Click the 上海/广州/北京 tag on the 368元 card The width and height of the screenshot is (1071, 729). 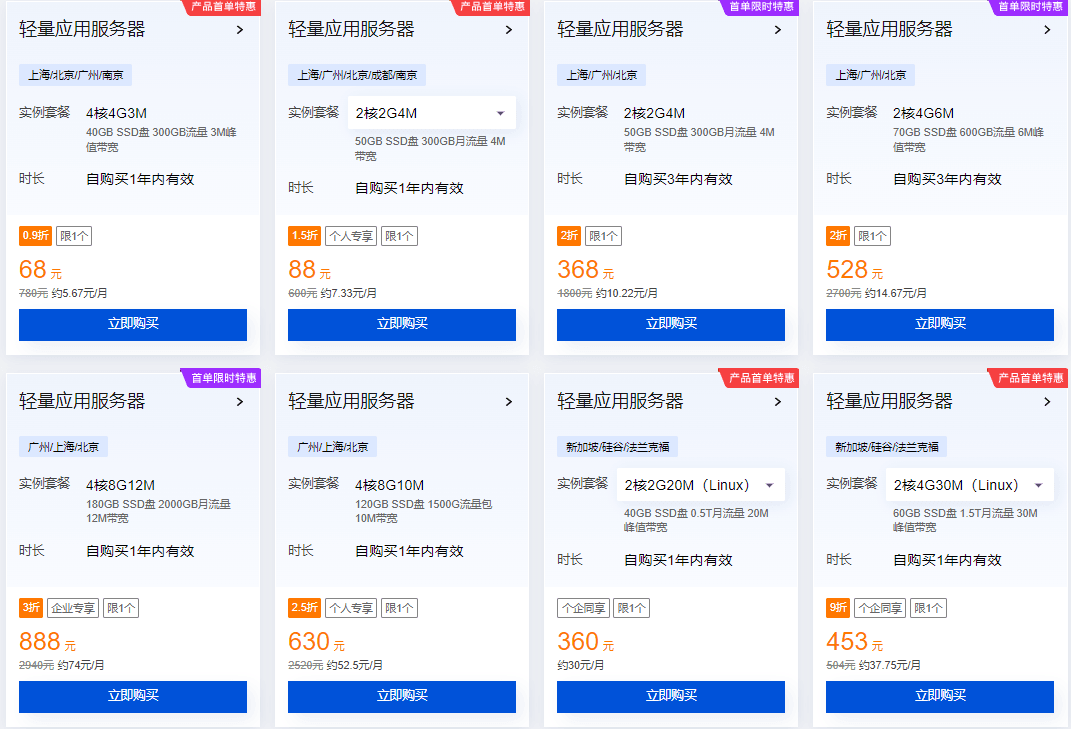[x=602, y=75]
